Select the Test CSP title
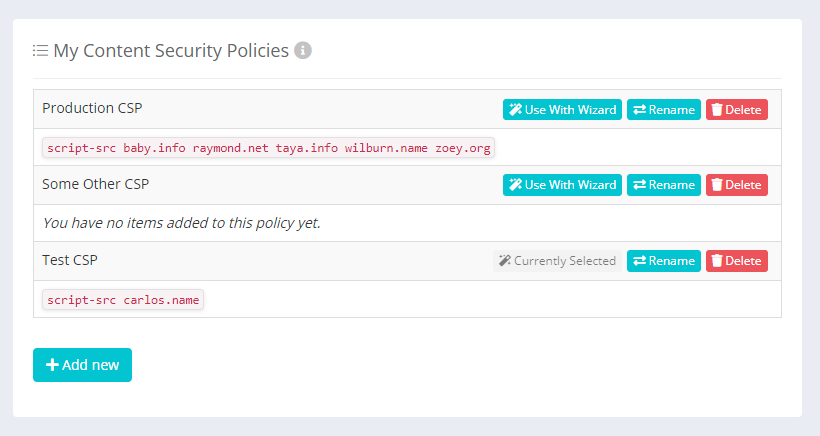Viewport: 820px width, 436px height. (70, 260)
